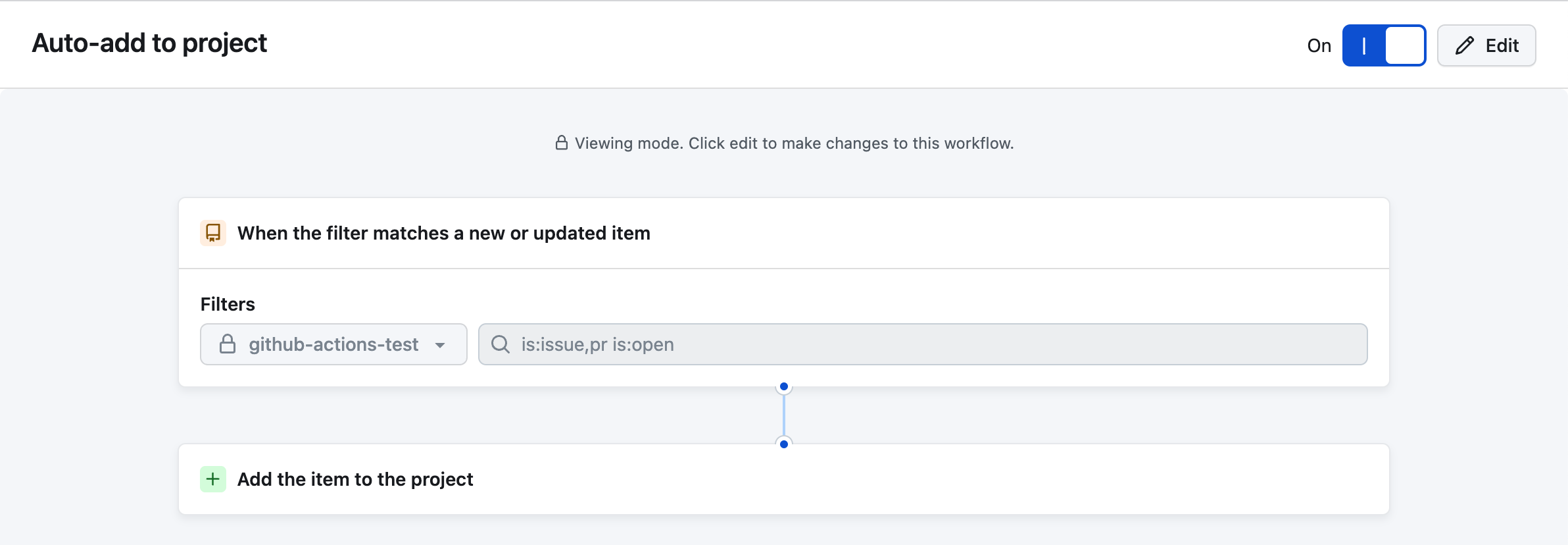Click the Edit button
1568x545 pixels.
pyautogui.click(x=1486, y=45)
